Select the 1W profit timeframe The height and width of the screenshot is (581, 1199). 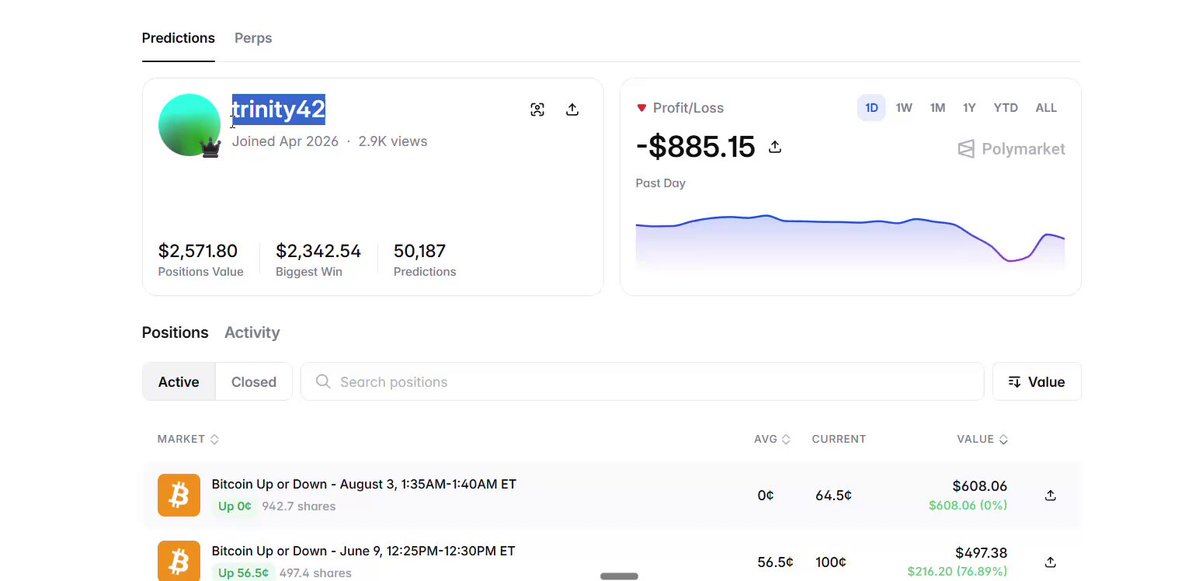904,108
